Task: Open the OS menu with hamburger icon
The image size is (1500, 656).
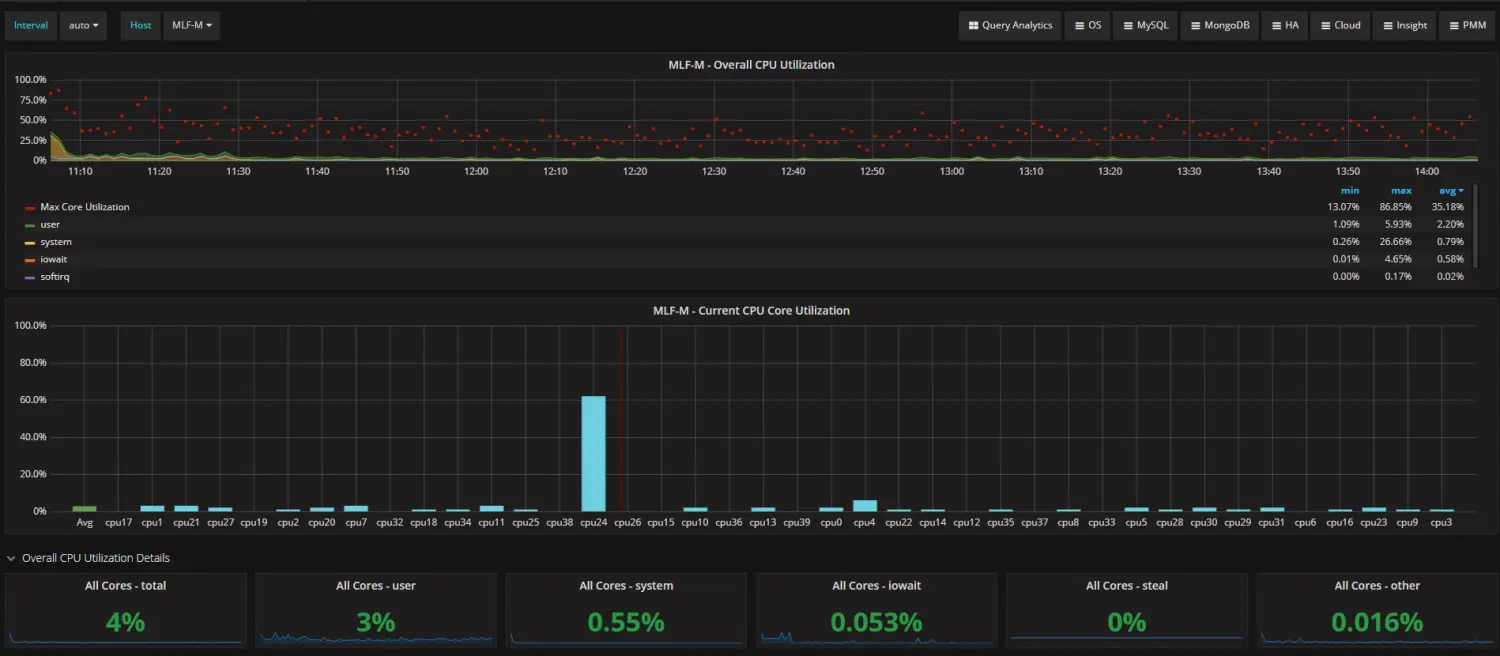Action: 1087,25
